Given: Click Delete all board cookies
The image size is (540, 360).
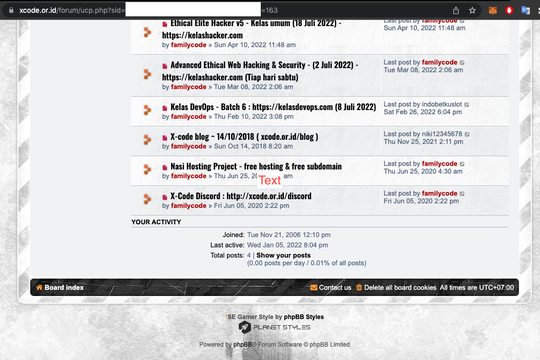Looking at the screenshot, I should (400, 288).
